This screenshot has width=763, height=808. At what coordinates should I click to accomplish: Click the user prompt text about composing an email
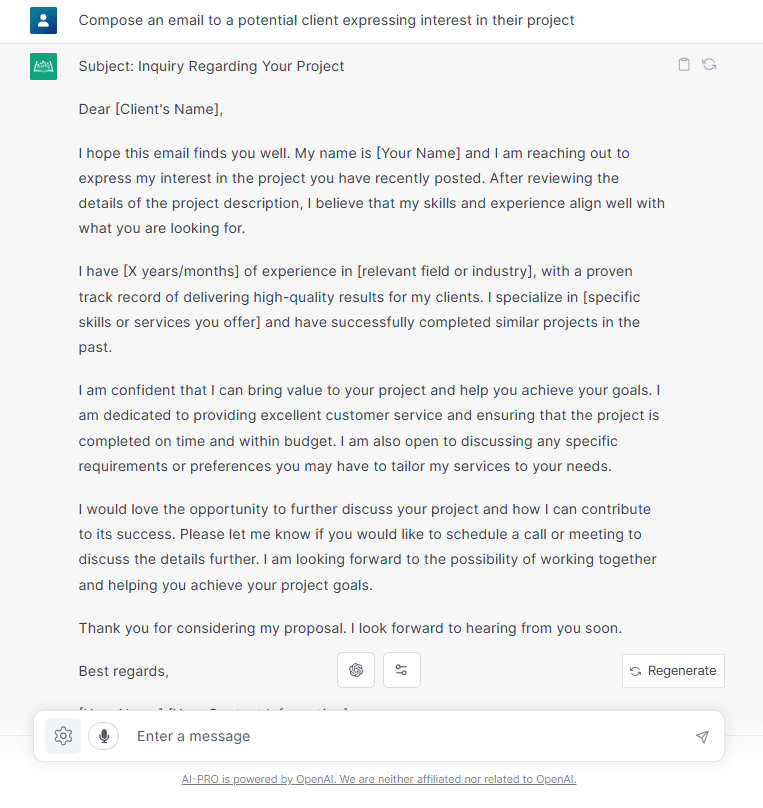pyautogui.click(x=326, y=20)
